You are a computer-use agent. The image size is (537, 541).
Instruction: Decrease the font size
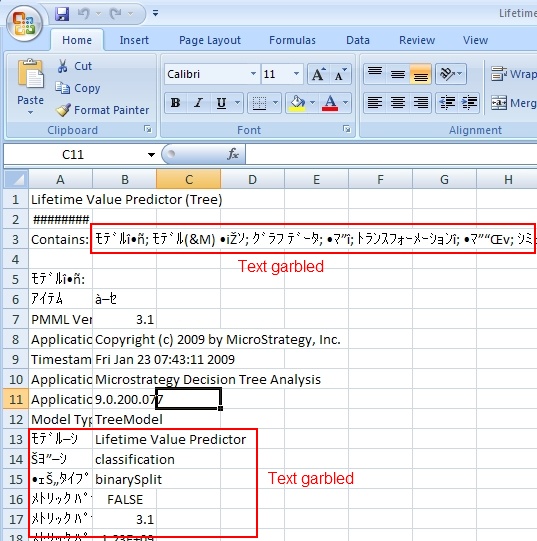(340, 74)
